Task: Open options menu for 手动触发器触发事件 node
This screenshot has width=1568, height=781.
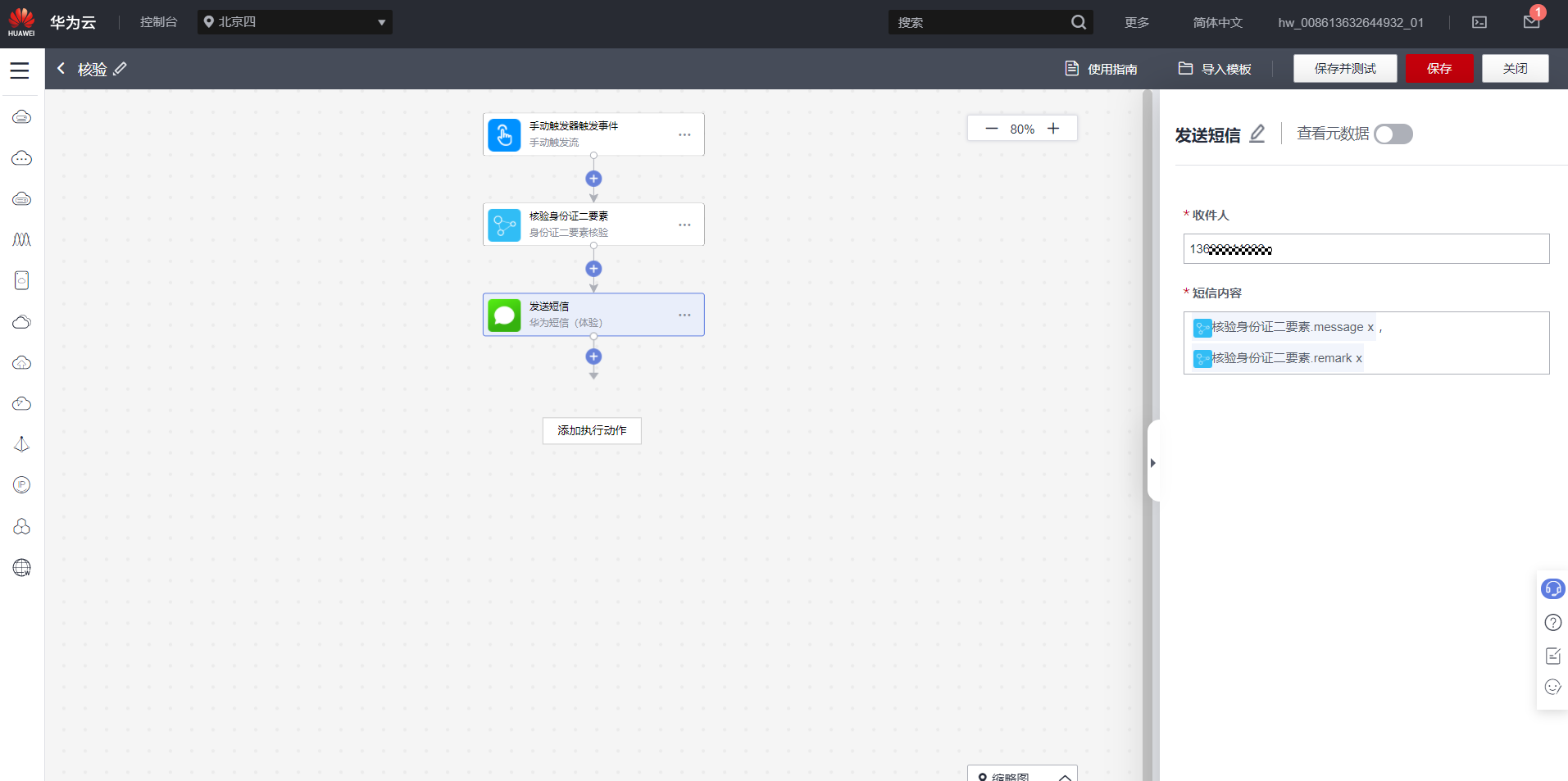Action: click(x=684, y=134)
